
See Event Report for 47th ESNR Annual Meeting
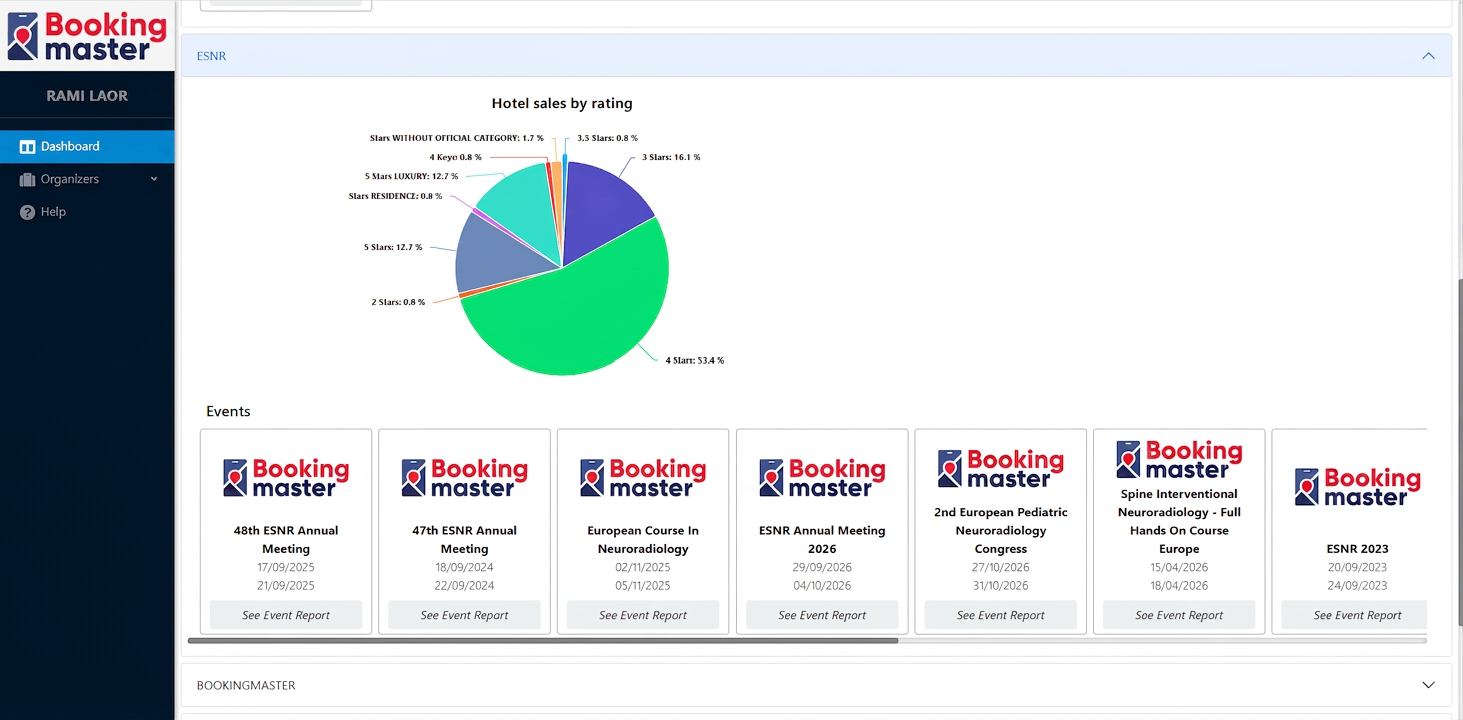point(464,615)
